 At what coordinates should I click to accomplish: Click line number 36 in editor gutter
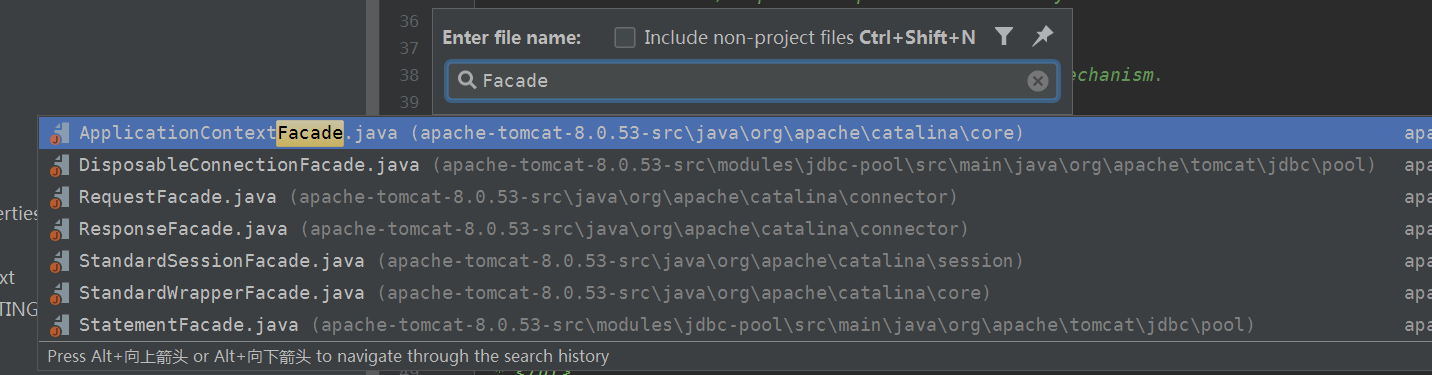[x=408, y=21]
